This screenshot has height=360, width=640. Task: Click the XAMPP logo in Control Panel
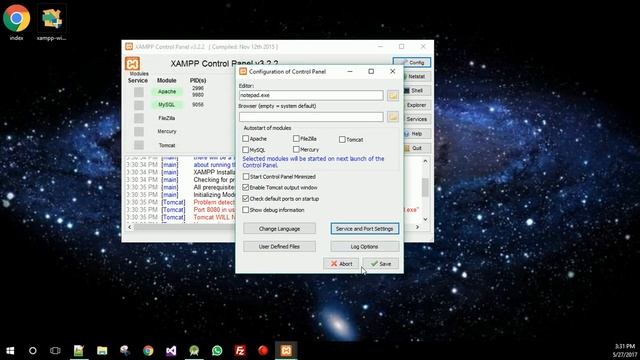click(x=132, y=64)
